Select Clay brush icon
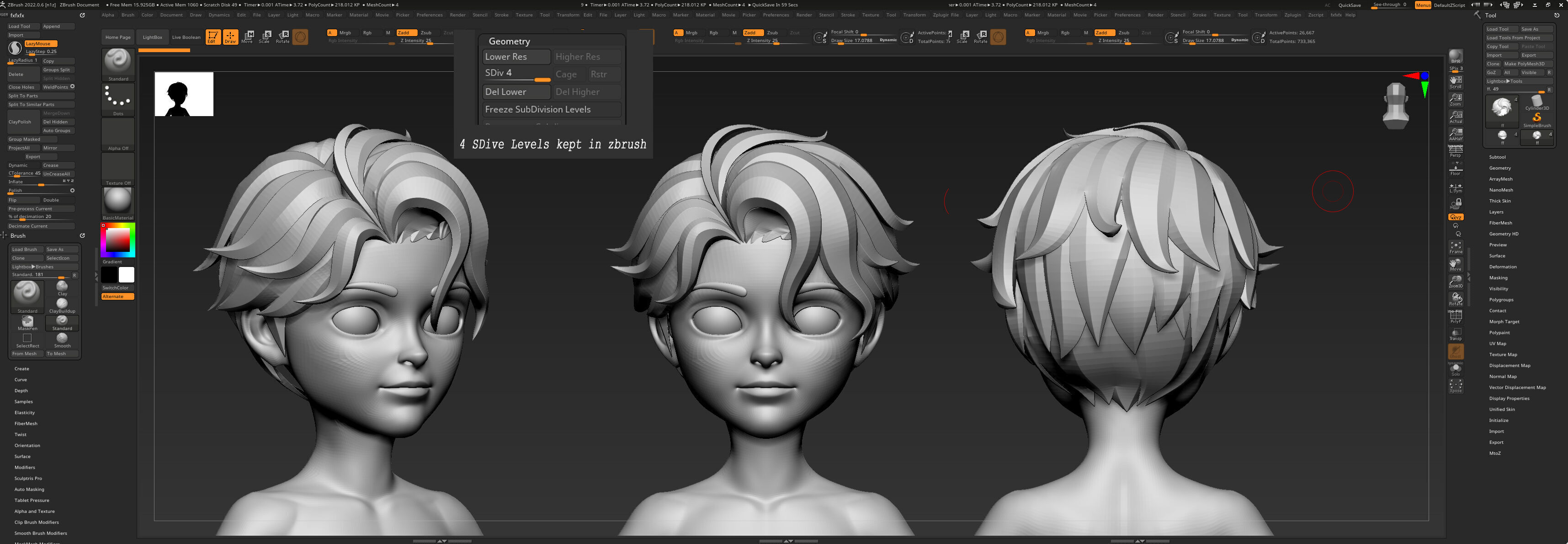The image size is (1568, 544). point(62,288)
